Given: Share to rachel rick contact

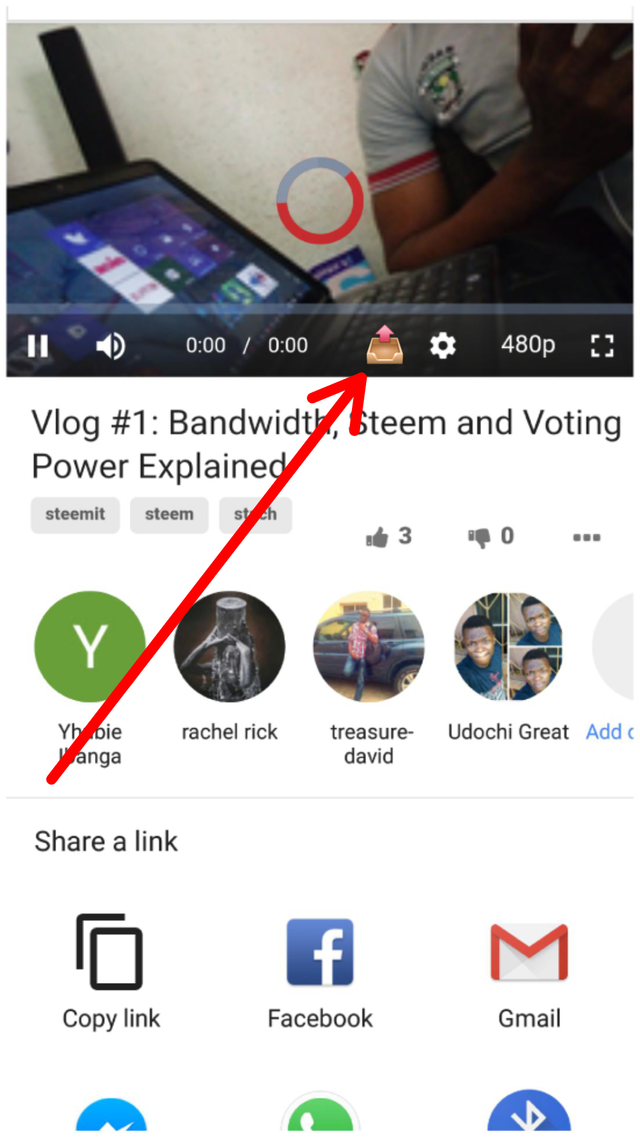Looking at the screenshot, I should (229, 646).
